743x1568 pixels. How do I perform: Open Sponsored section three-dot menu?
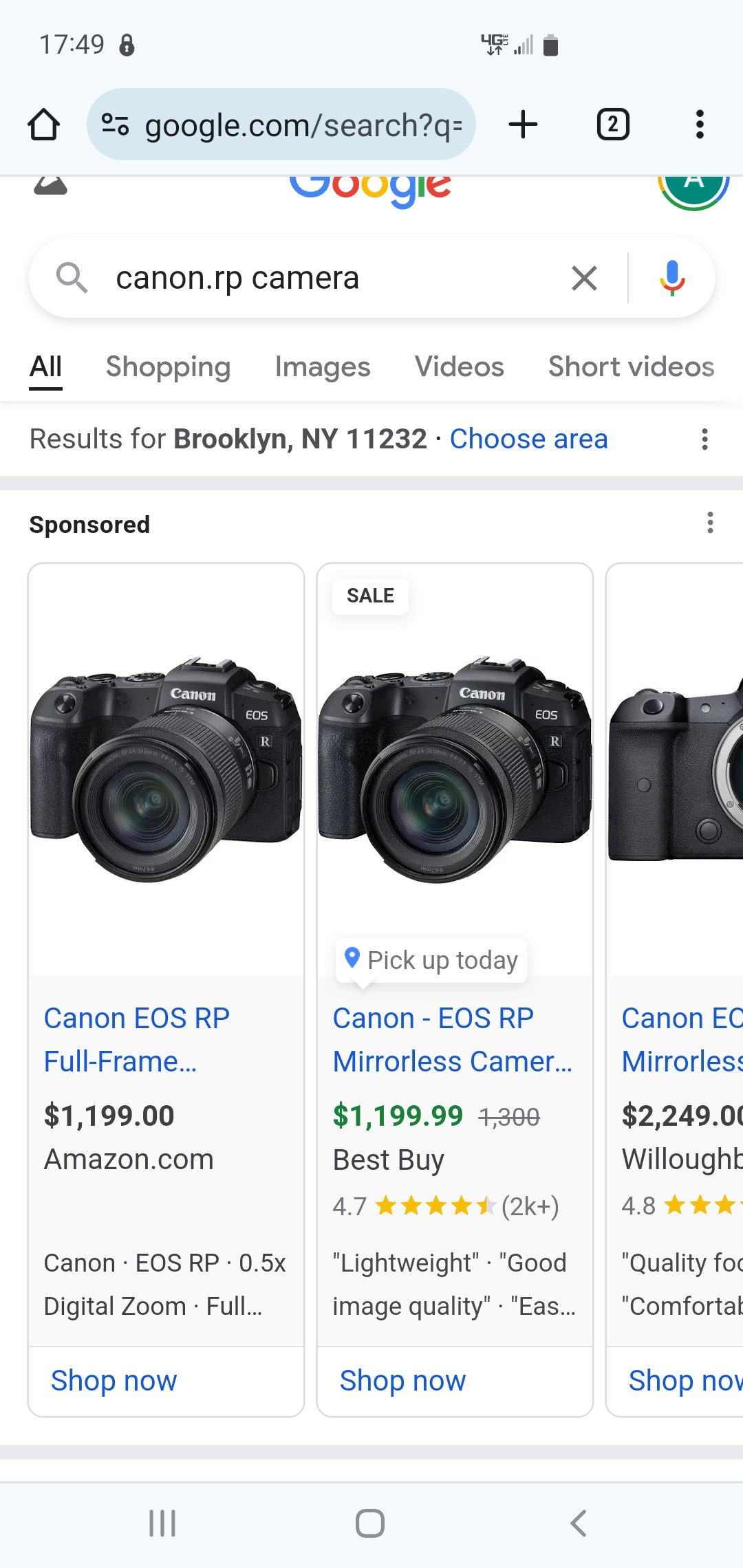(x=710, y=523)
